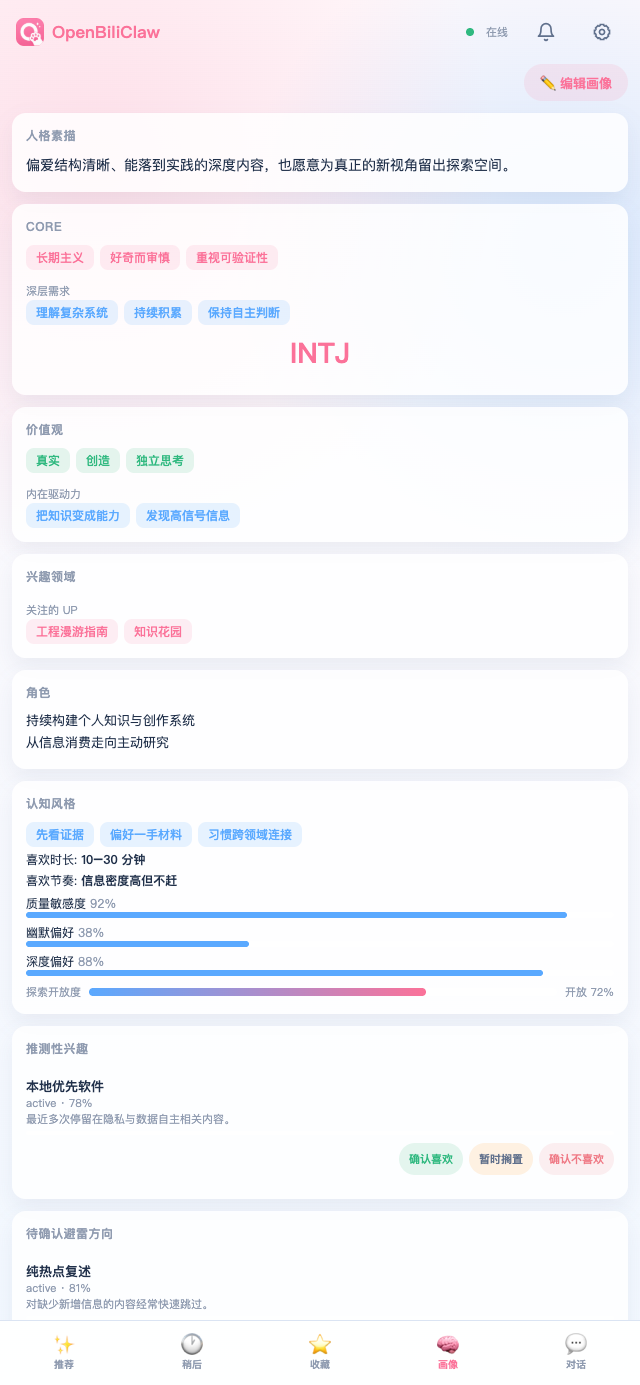The width and height of the screenshot is (640, 1385).
Task: Shelve the interest with 暂时搁置
Action: point(501,1159)
